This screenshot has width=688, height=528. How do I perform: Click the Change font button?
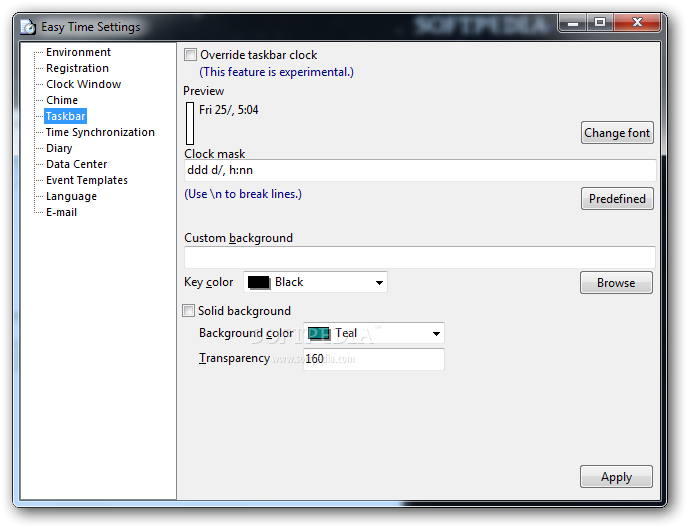click(617, 133)
